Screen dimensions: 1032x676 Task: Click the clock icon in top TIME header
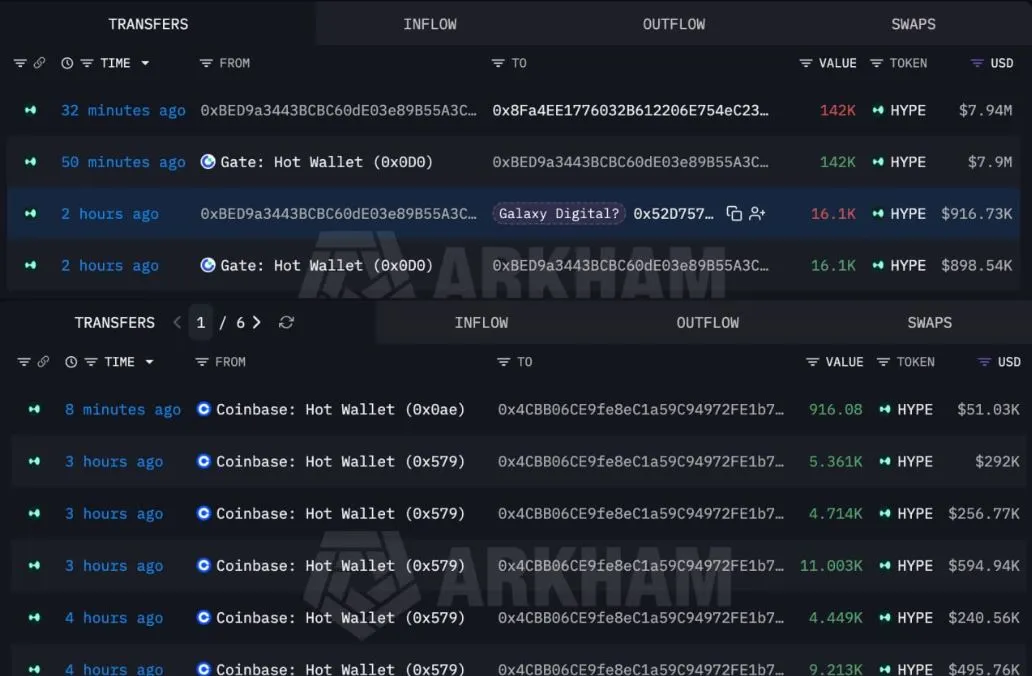[67, 63]
